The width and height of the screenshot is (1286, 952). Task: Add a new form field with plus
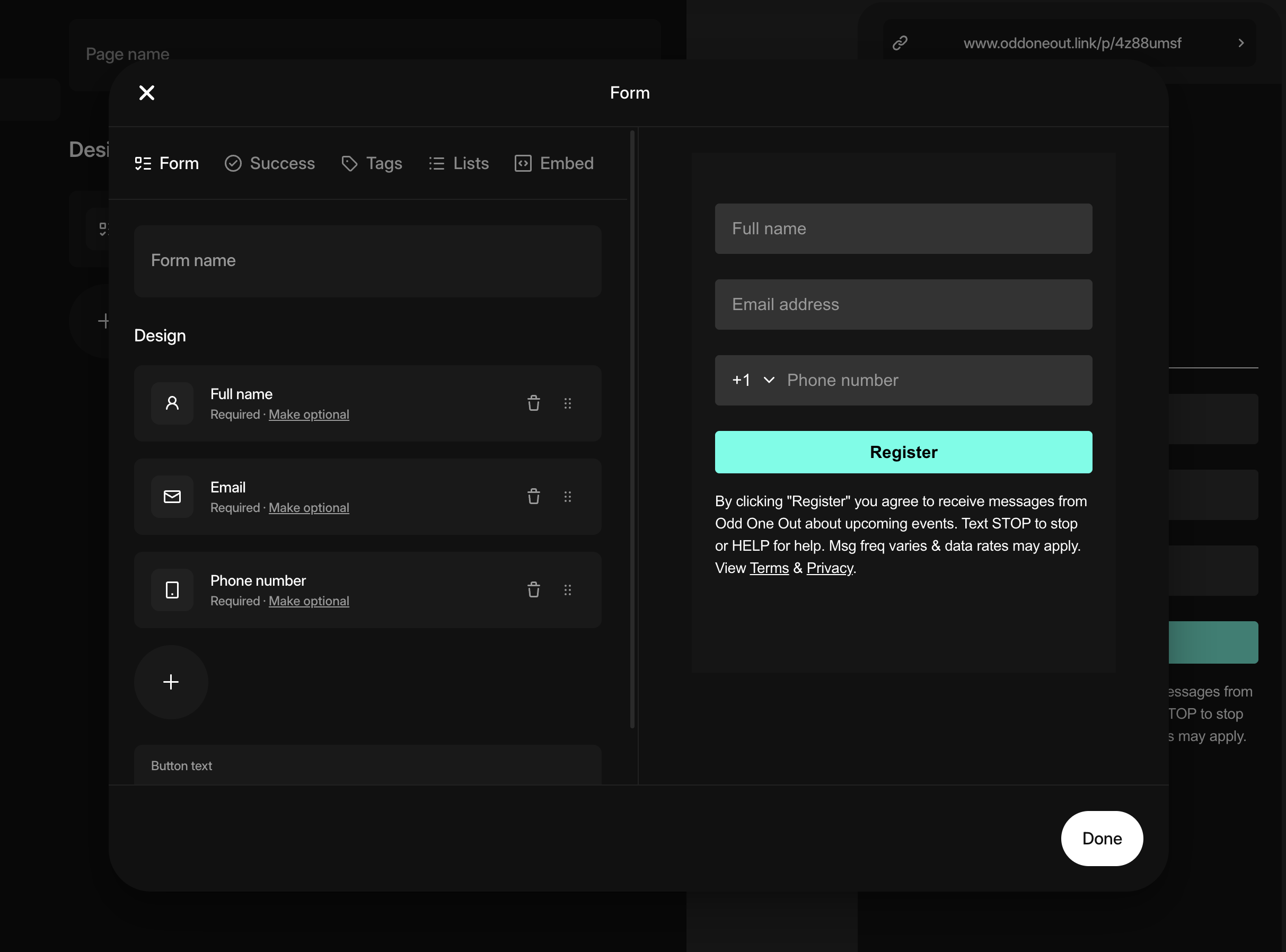pyautogui.click(x=171, y=682)
